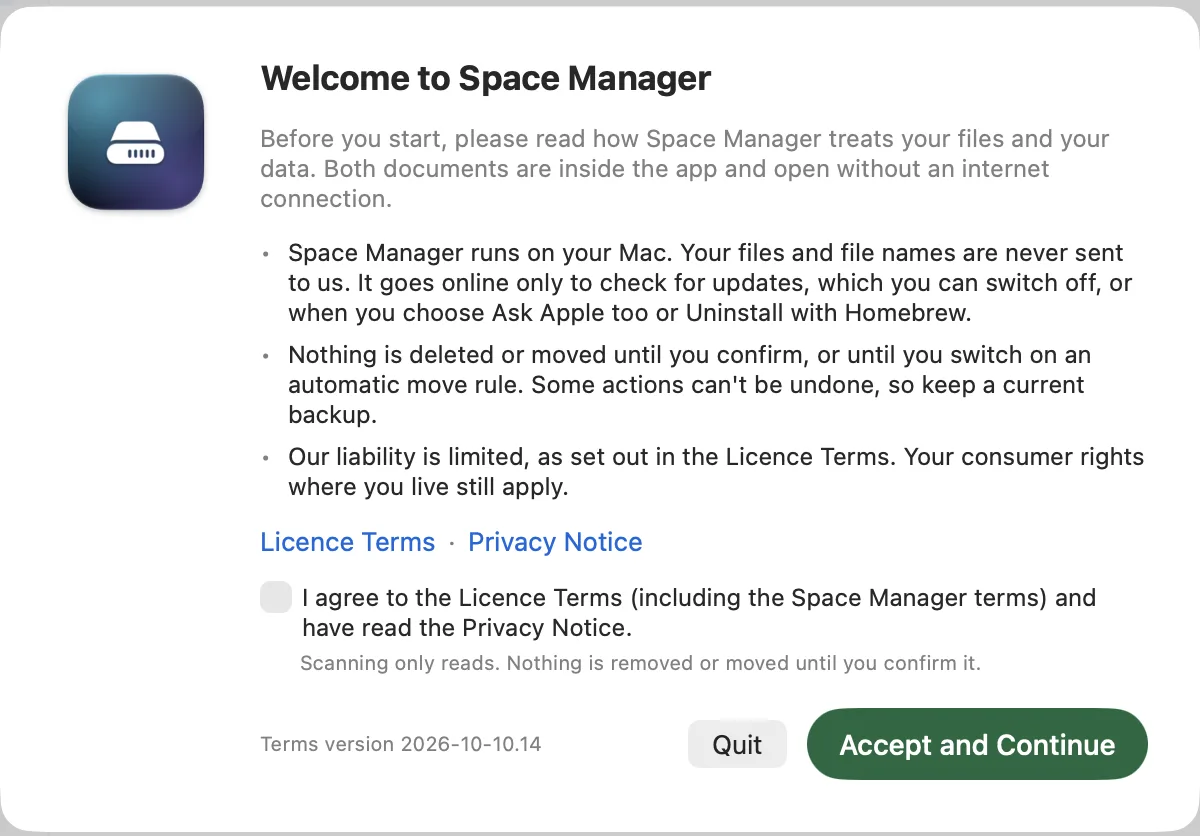Click the 'Nothing is deleted or moved' bullet

(690, 385)
